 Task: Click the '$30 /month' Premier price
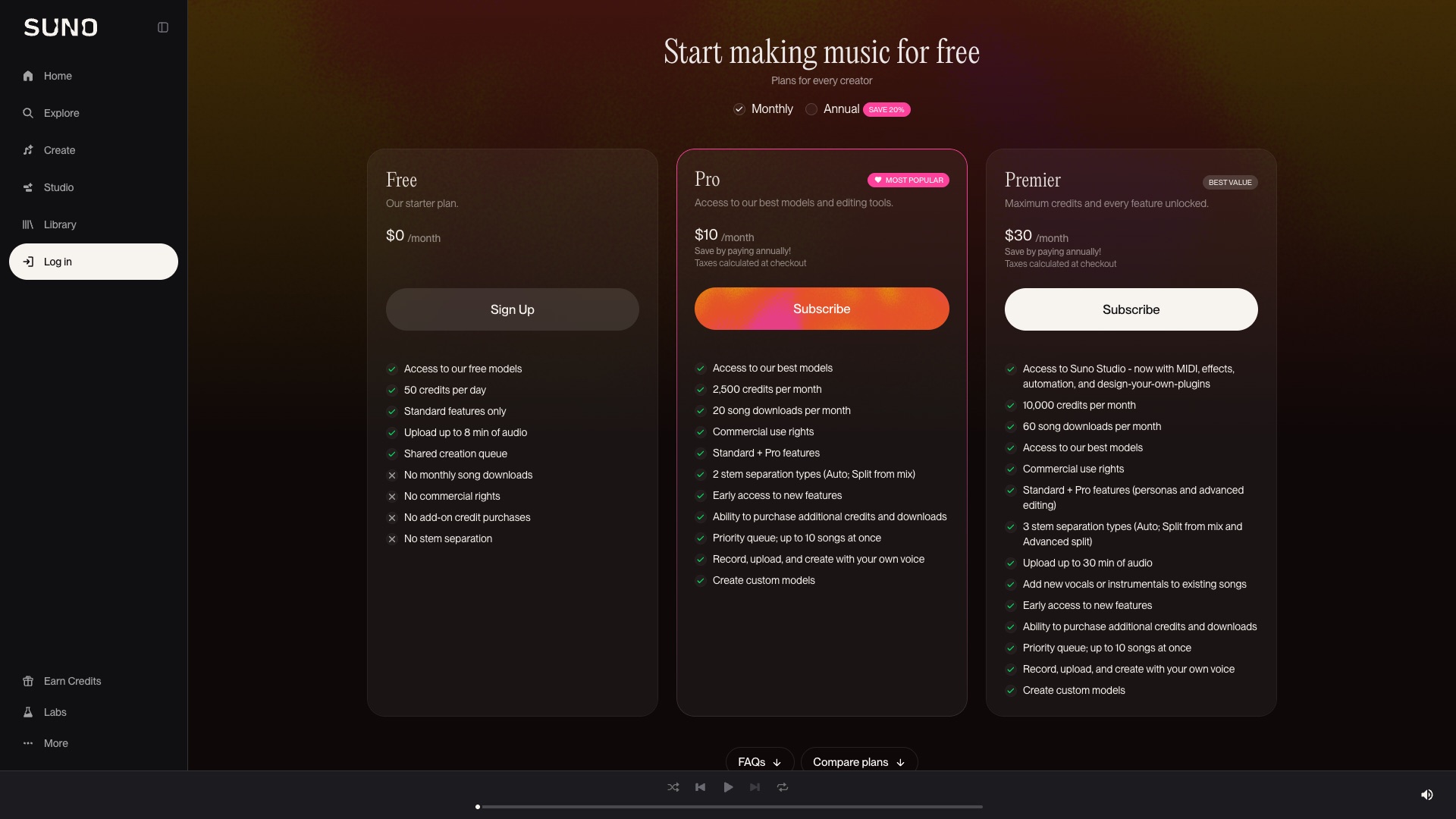coord(1037,236)
